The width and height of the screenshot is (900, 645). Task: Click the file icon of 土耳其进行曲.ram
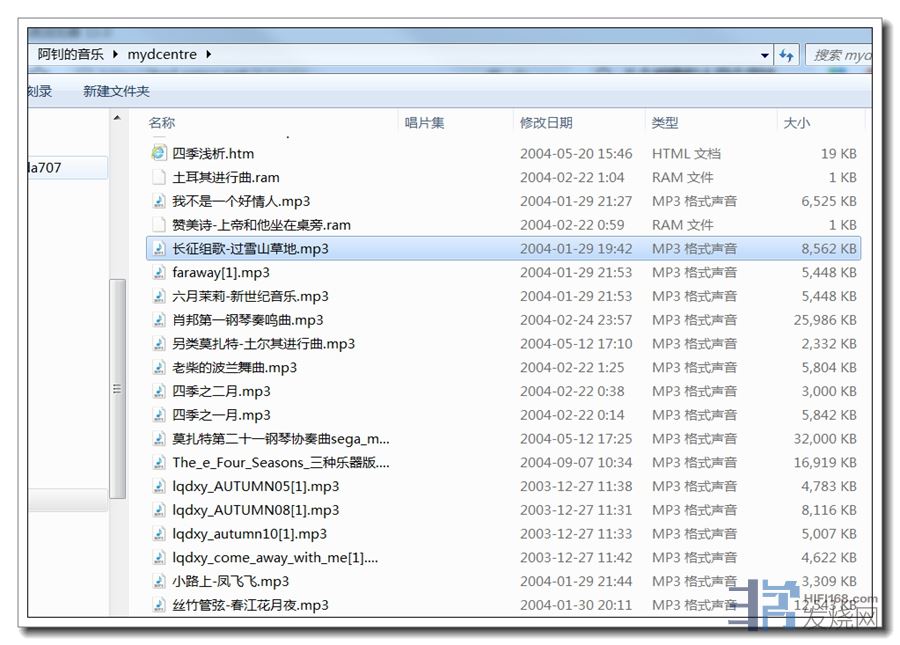158,177
